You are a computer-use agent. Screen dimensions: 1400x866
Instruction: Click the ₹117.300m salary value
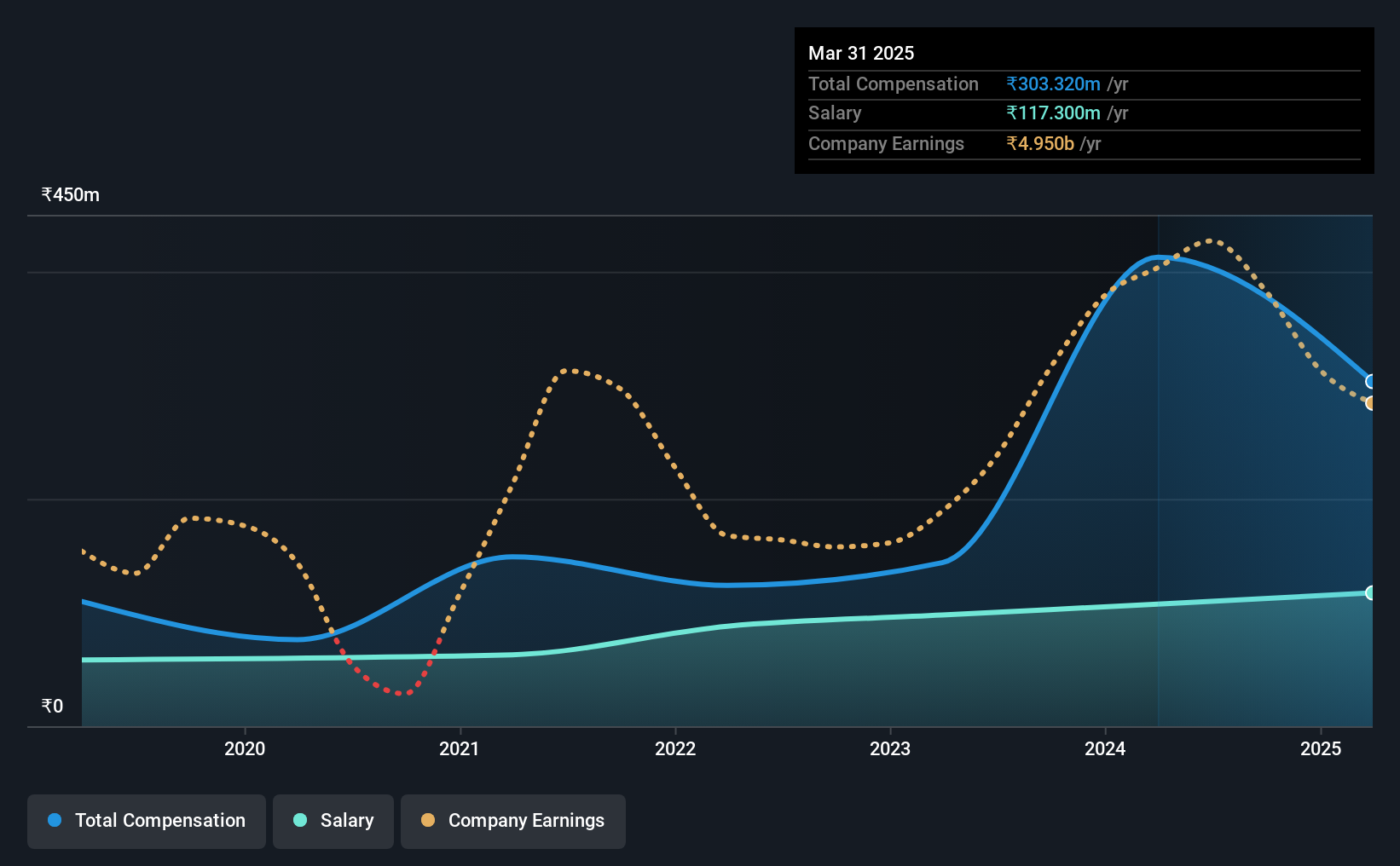coord(1053,113)
